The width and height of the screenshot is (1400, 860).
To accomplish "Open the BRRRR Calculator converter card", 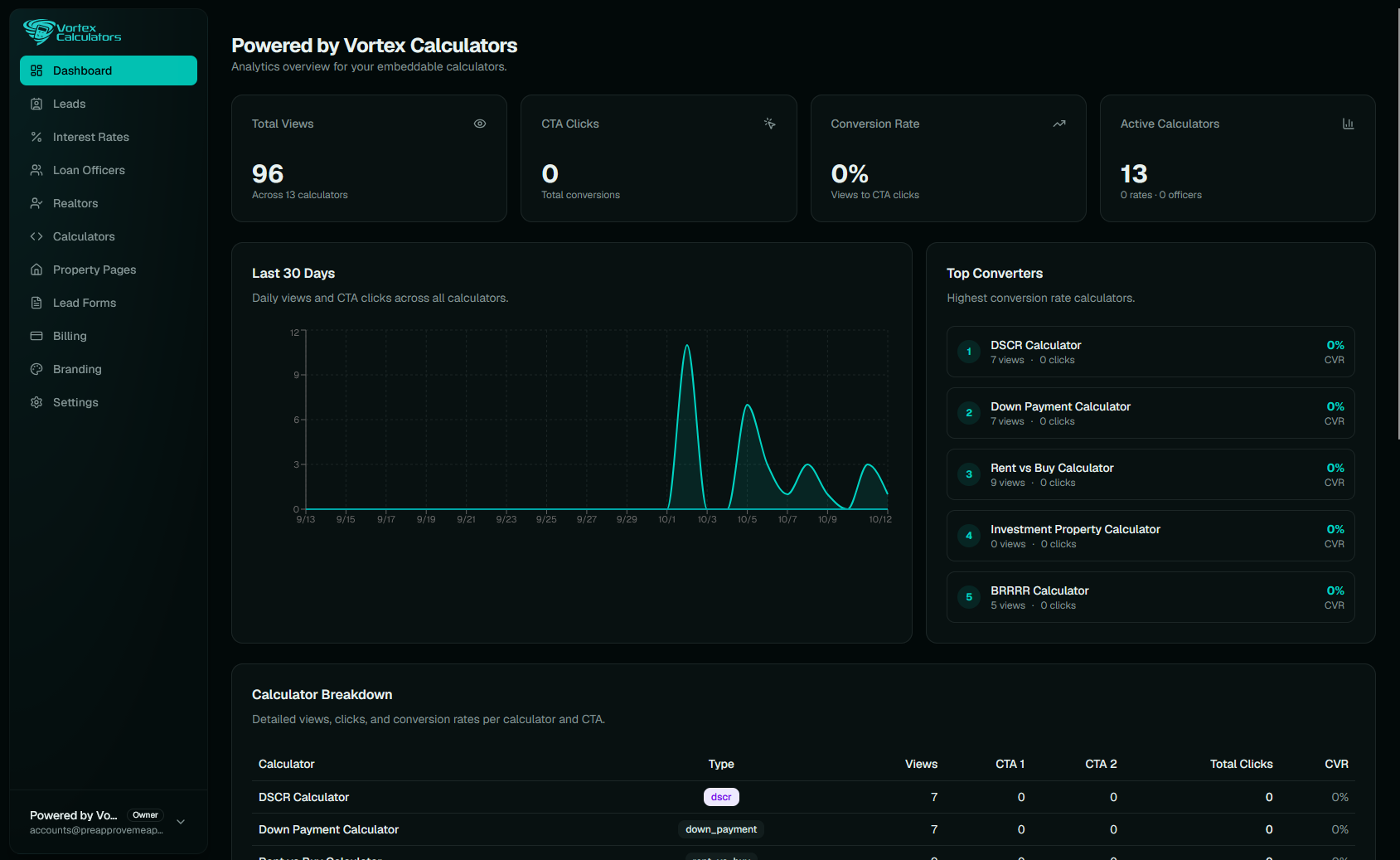I will (x=1151, y=597).
